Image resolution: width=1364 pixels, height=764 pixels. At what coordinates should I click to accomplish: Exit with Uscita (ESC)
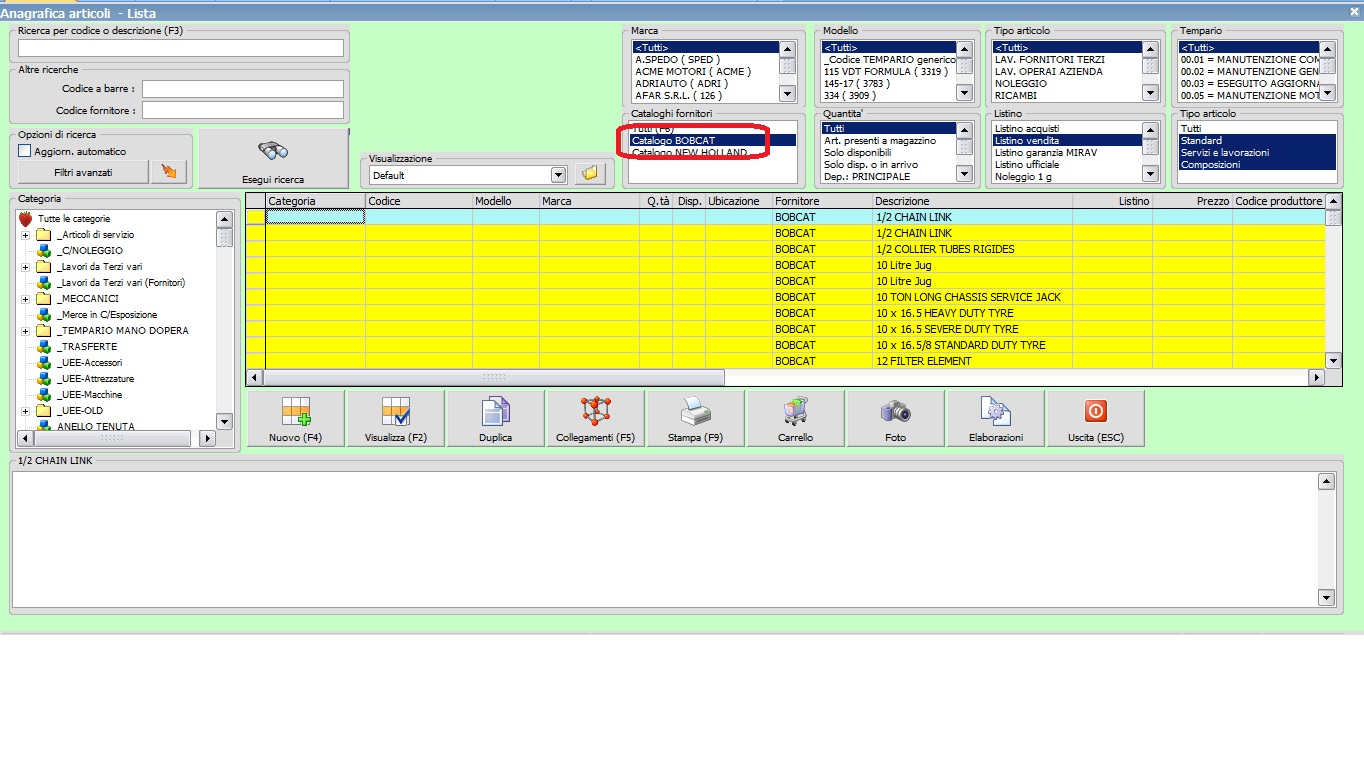[1096, 418]
